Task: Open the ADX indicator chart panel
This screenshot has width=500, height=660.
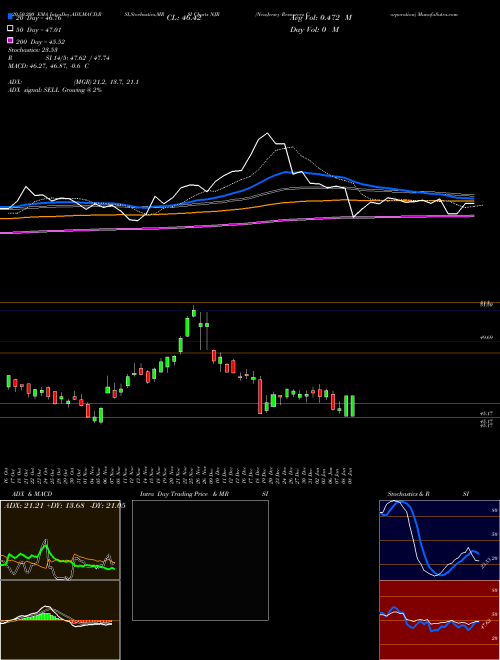Action: pyautogui.click(x=60, y=540)
